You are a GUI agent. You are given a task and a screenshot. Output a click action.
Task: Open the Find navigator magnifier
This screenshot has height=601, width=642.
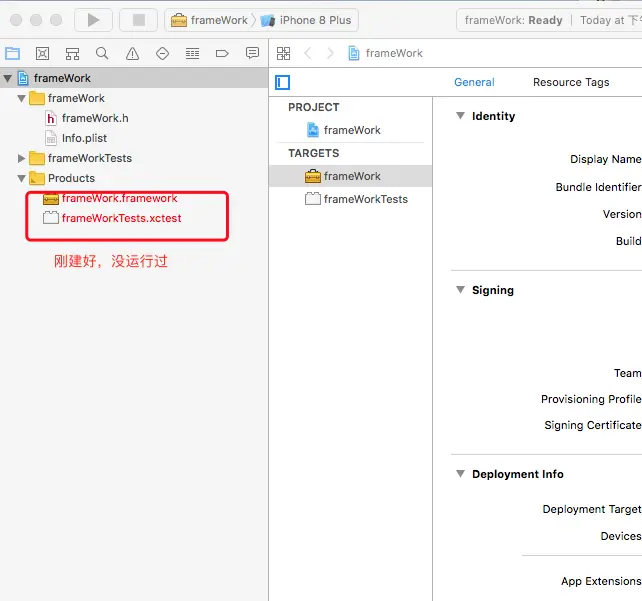[x=102, y=54]
